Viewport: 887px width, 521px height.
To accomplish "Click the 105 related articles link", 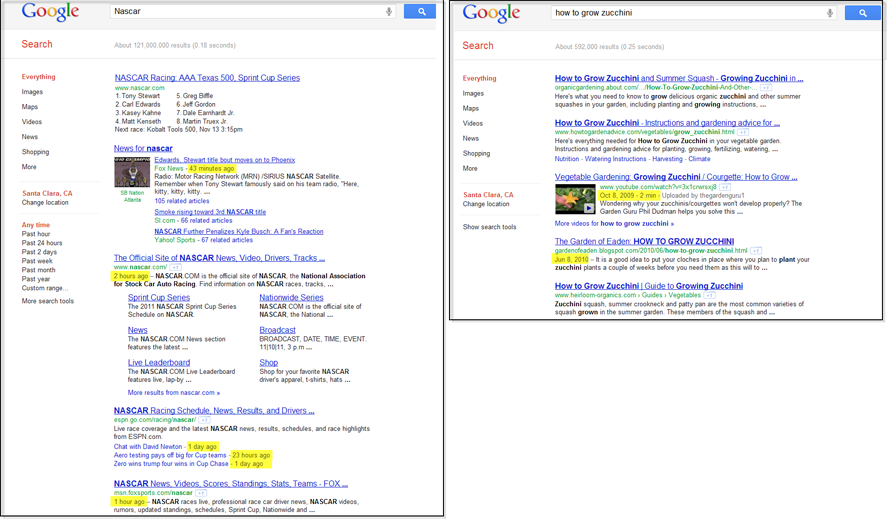I will coord(182,201).
